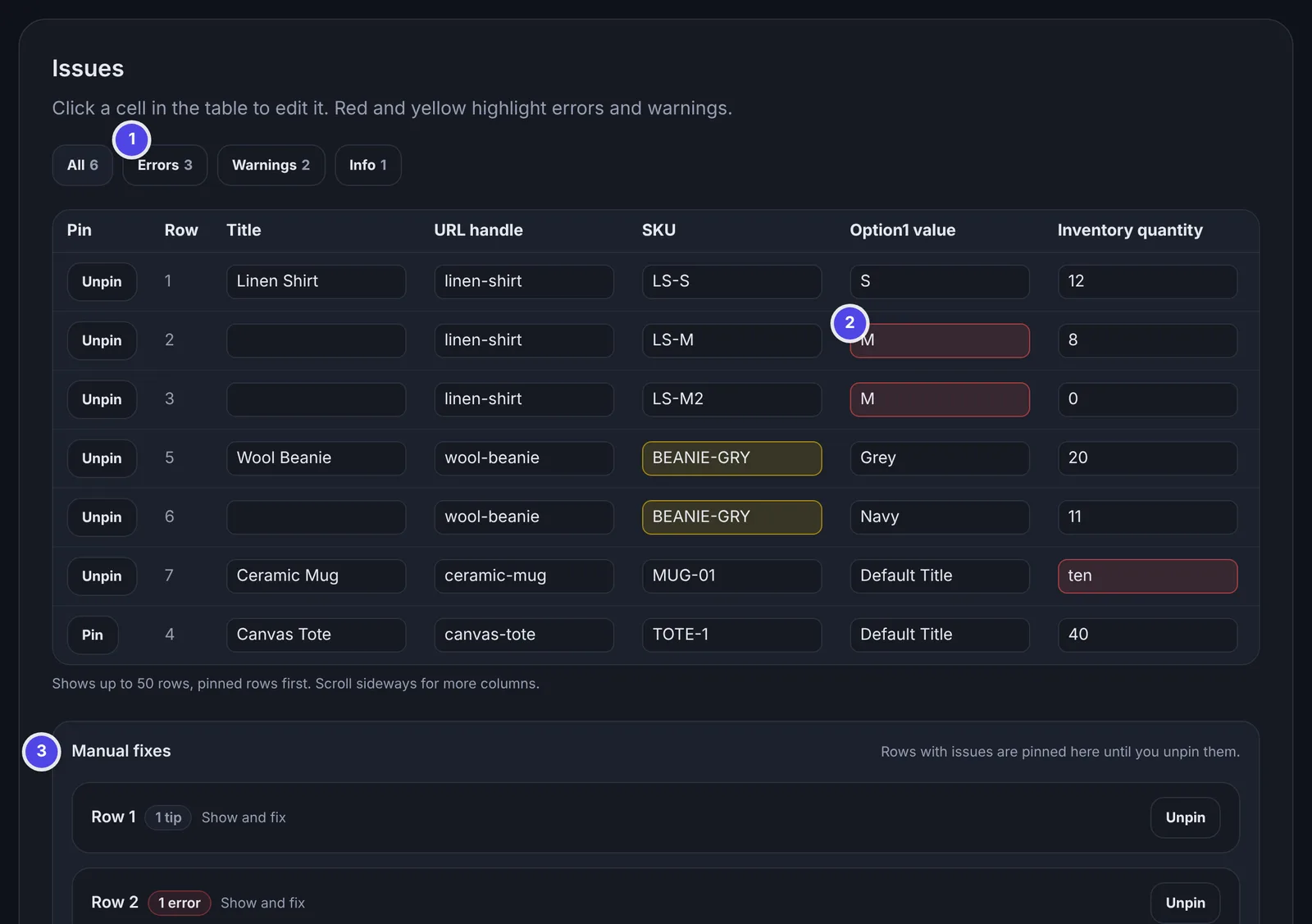This screenshot has height=924, width=1312.
Task: Select the All 6 filter tab
Action: click(82, 165)
